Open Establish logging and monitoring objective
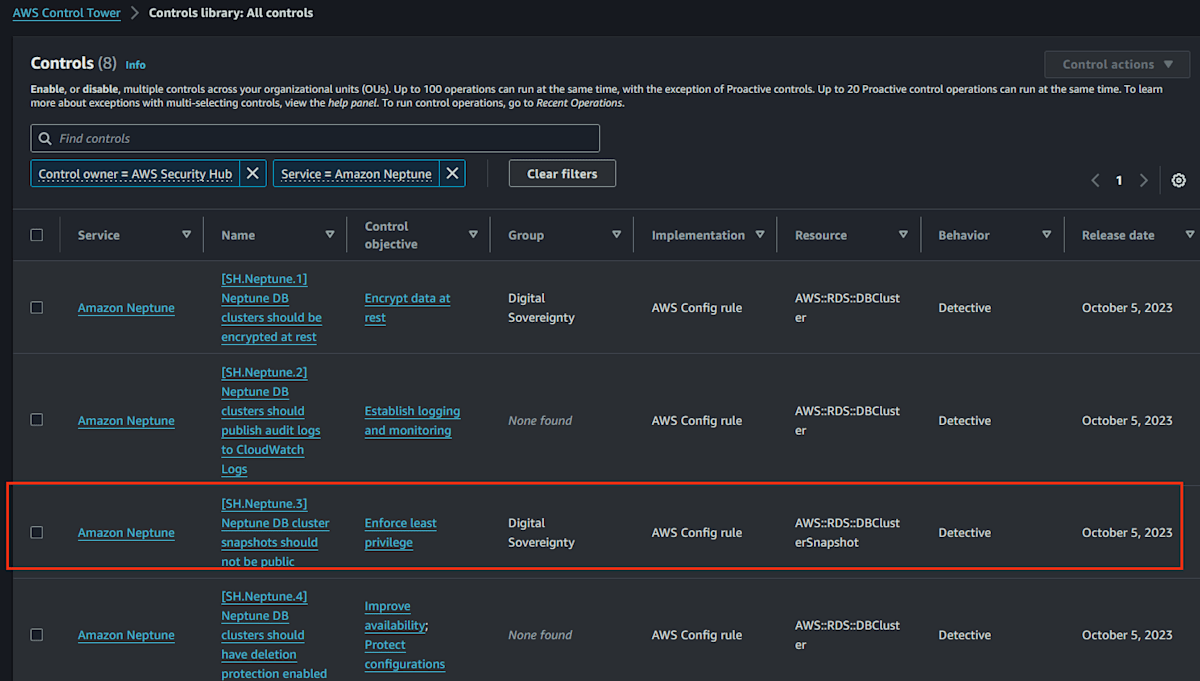Viewport: 1200px width, 681px height. pos(412,421)
